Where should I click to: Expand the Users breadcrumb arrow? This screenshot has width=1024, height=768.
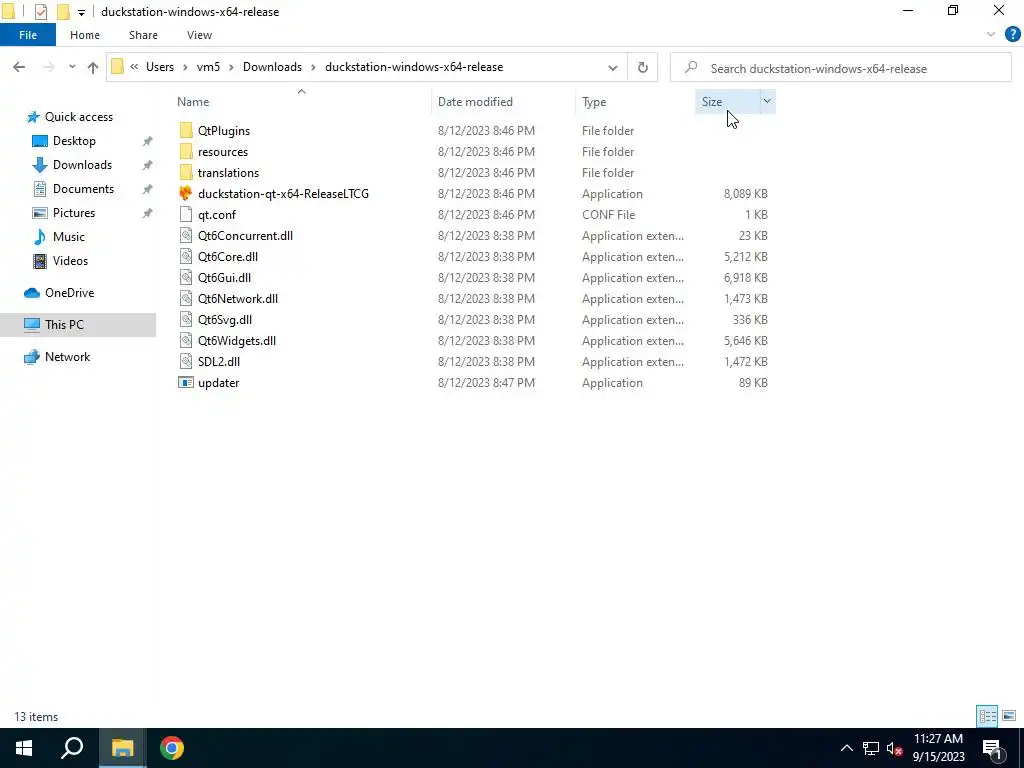[185, 67]
